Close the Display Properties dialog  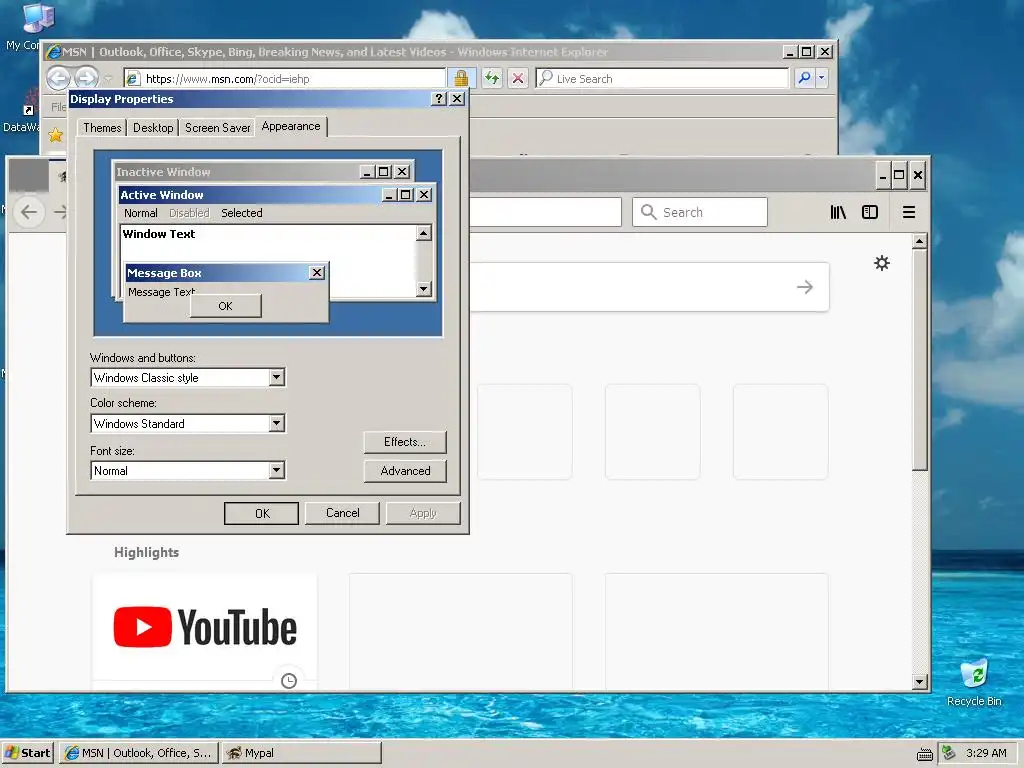457,99
